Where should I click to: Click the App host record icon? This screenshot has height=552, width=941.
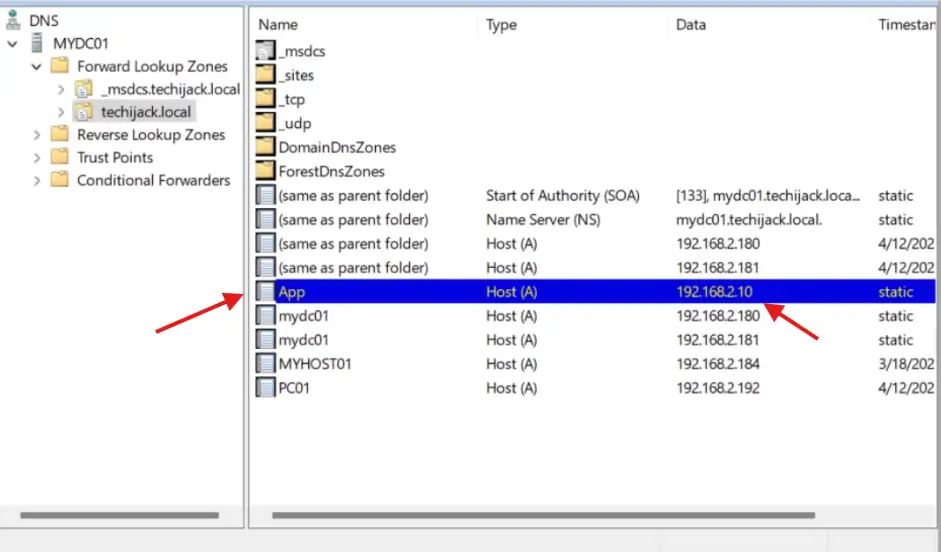coord(265,292)
